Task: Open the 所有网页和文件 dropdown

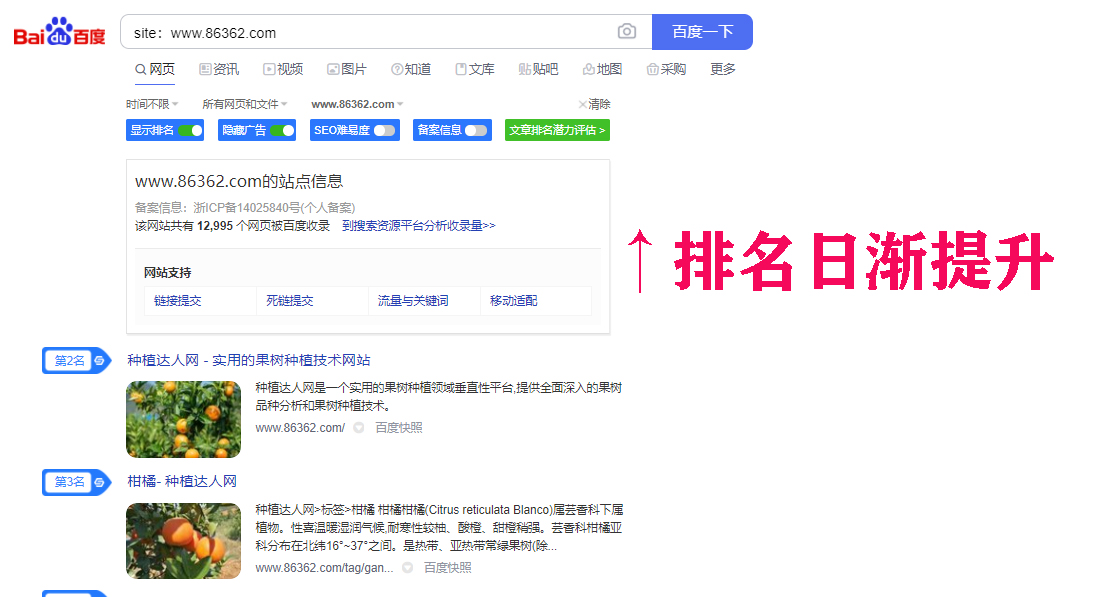Action: 244,104
